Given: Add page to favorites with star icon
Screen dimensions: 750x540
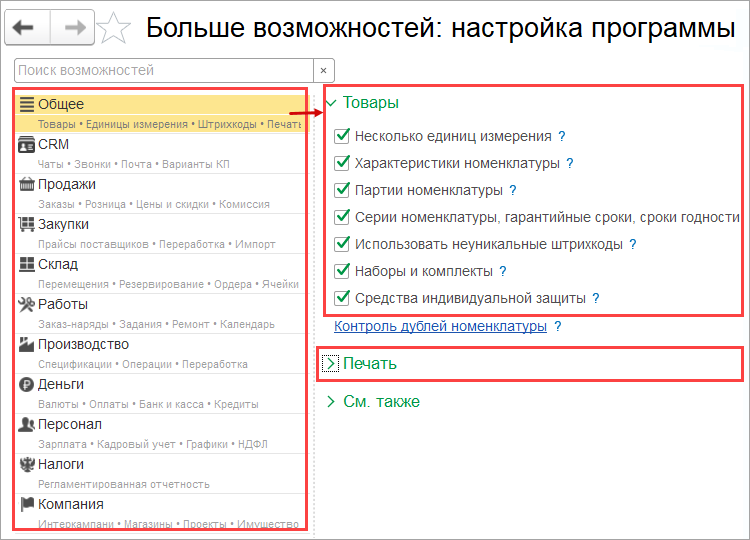Looking at the screenshot, I should click(x=113, y=28).
